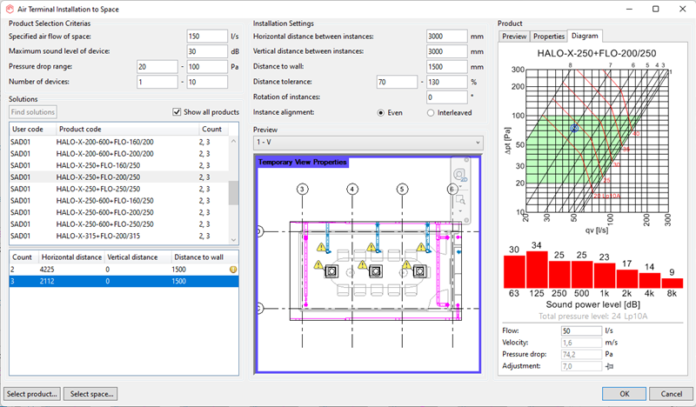Sort by Product code column header
The image size is (696, 407).
point(127,129)
